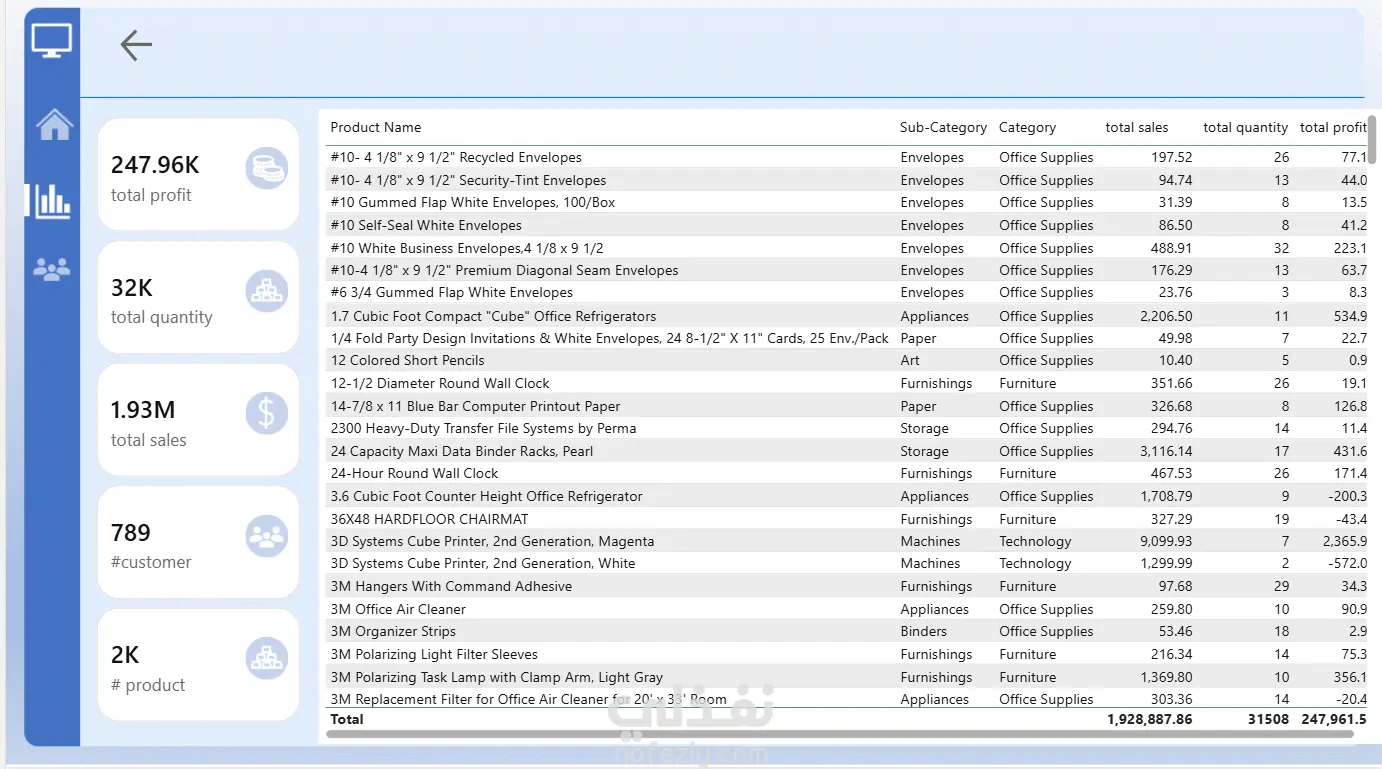The width and height of the screenshot is (1382, 769).
Task: Click 'Binders' sub-category in 3M Organizer Strips row
Action: pyautogui.click(x=923, y=631)
